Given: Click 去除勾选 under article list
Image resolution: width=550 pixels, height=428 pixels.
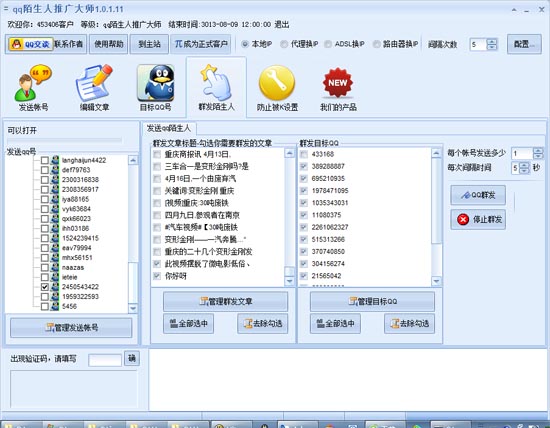Looking at the screenshot, I should tap(263, 323).
